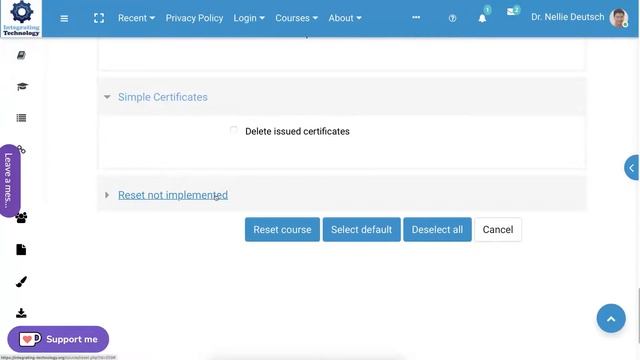Open the participants group icon

21,218
